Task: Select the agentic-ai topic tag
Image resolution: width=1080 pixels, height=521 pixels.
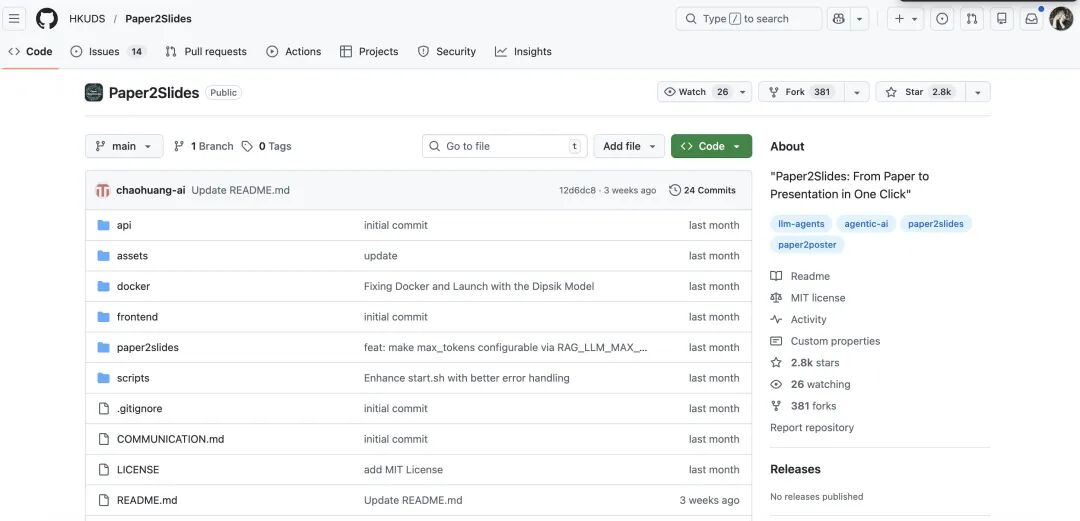Action: [x=866, y=223]
